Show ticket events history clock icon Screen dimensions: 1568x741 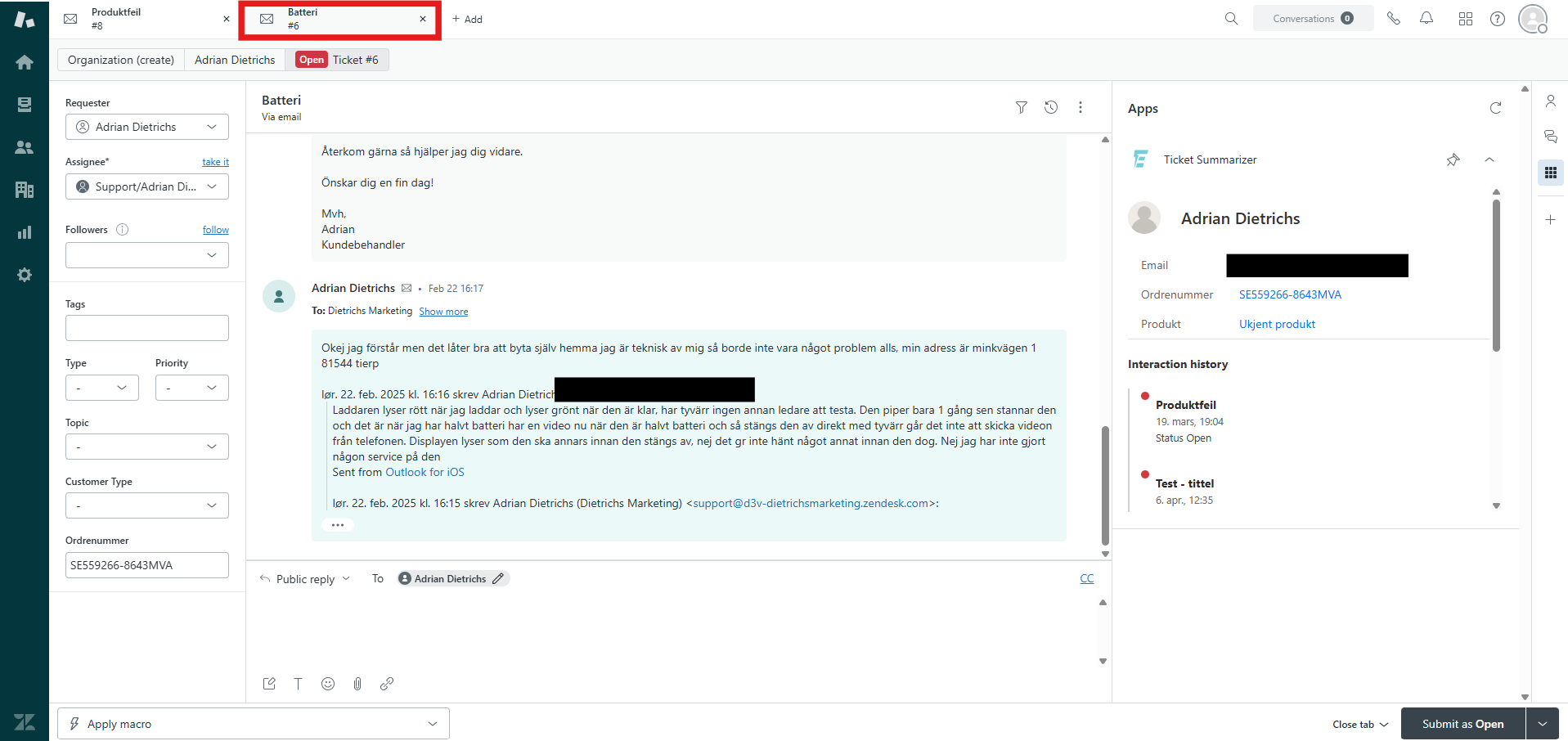(x=1051, y=107)
